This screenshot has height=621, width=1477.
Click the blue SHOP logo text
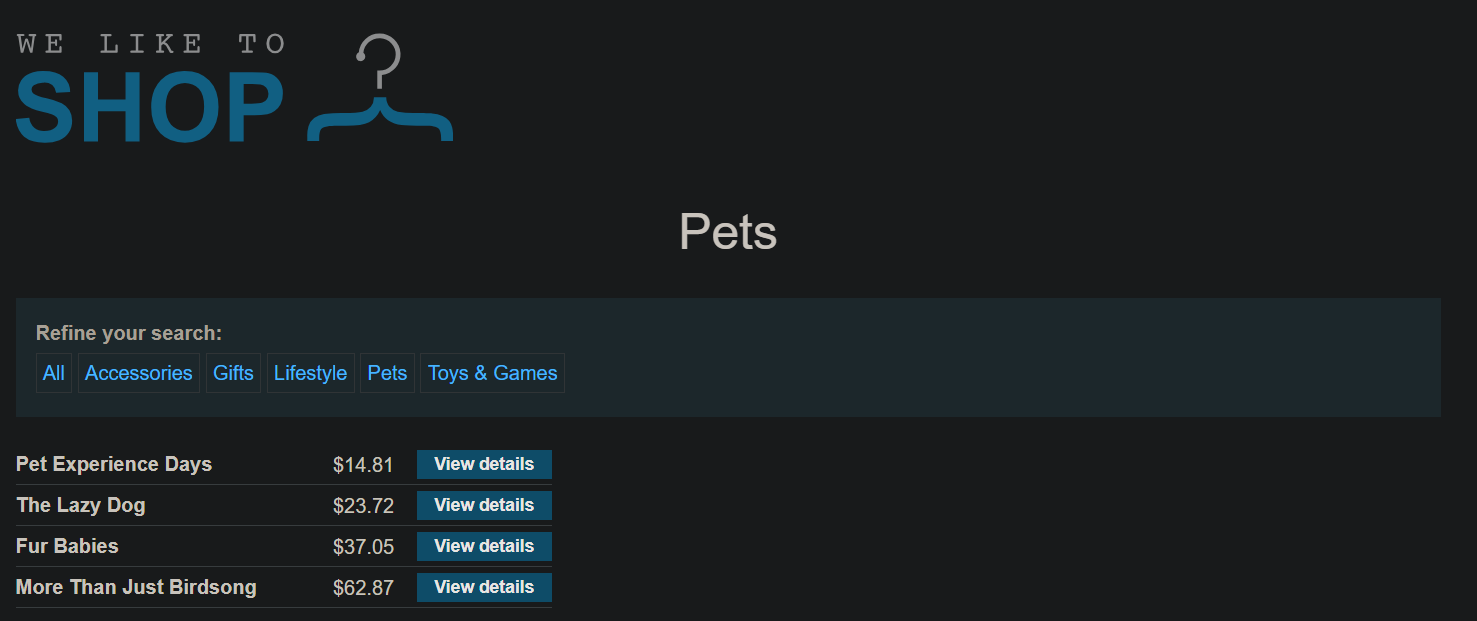coord(150,107)
